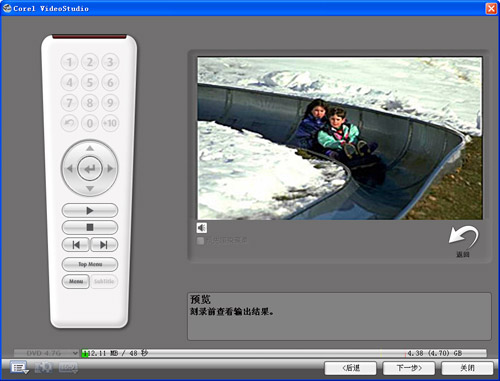Open the DVD 4.7G disc size dropdown
The height and width of the screenshot is (381, 500).
pos(47,353)
